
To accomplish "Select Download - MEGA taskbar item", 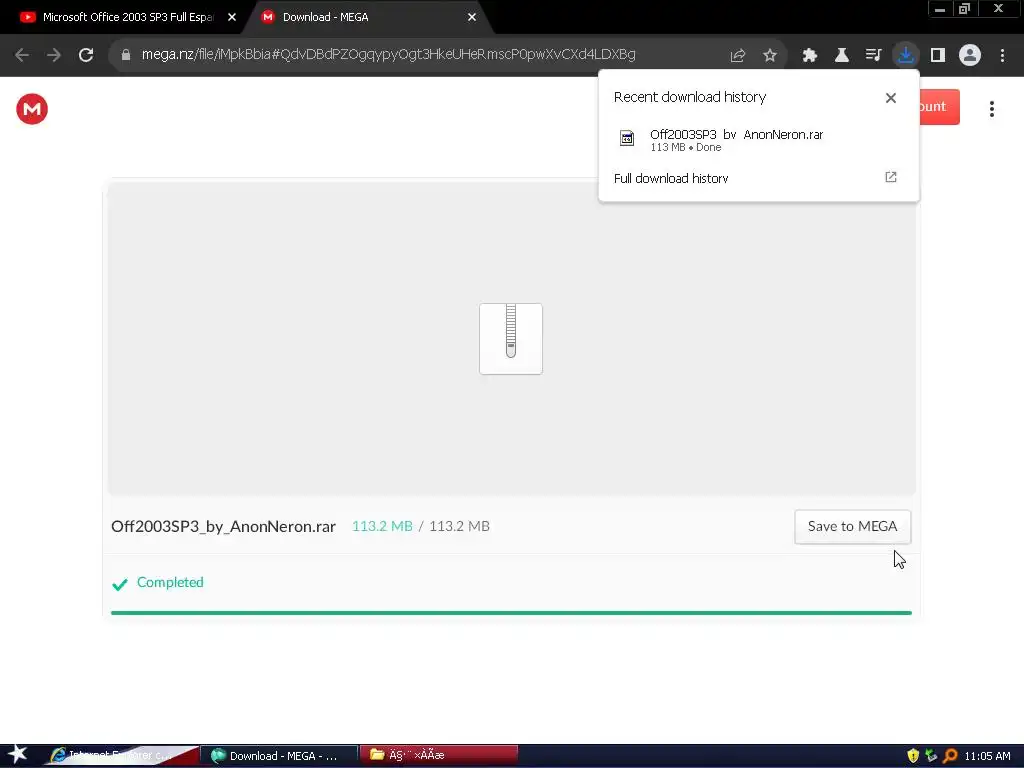I will pyautogui.click(x=279, y=756).
